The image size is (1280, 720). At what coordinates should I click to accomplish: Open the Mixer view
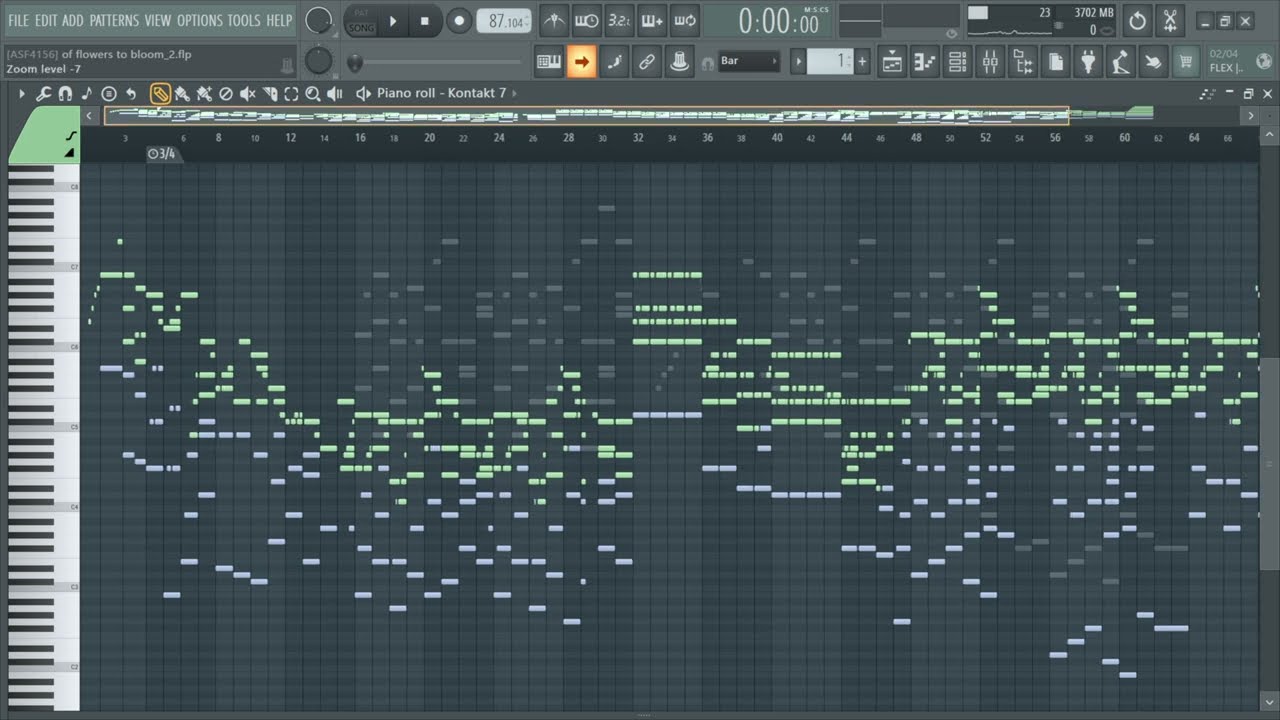pos(990,62)
